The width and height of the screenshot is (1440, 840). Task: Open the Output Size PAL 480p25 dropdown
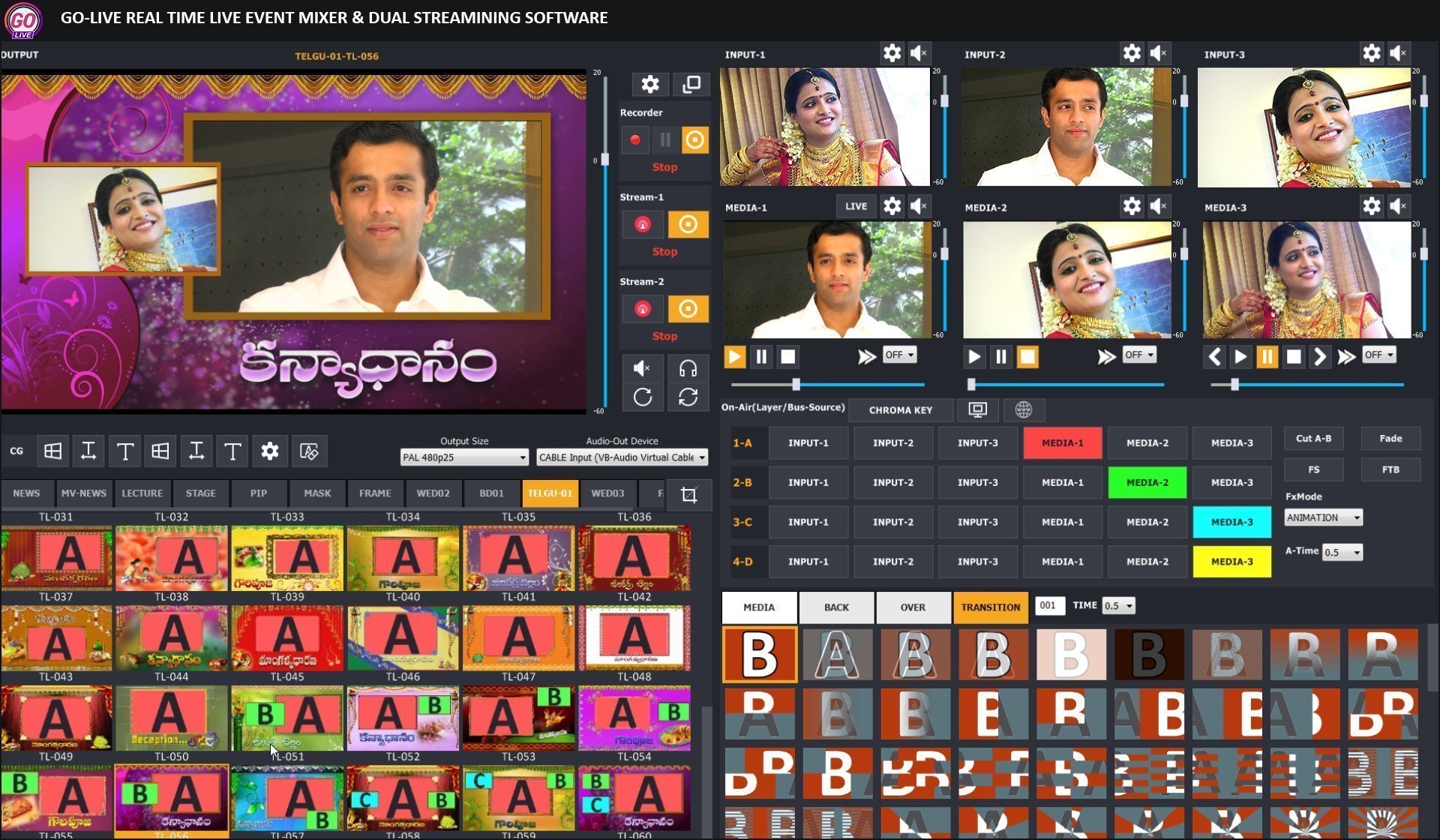[x=463, y=457]
